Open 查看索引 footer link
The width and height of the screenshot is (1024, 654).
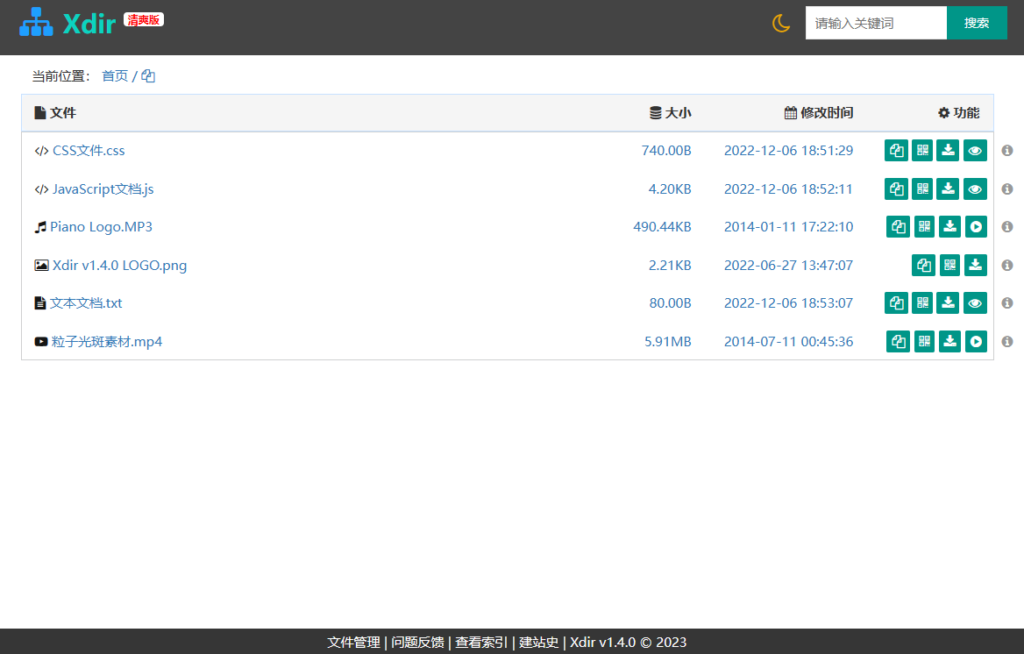click(481, 642)
